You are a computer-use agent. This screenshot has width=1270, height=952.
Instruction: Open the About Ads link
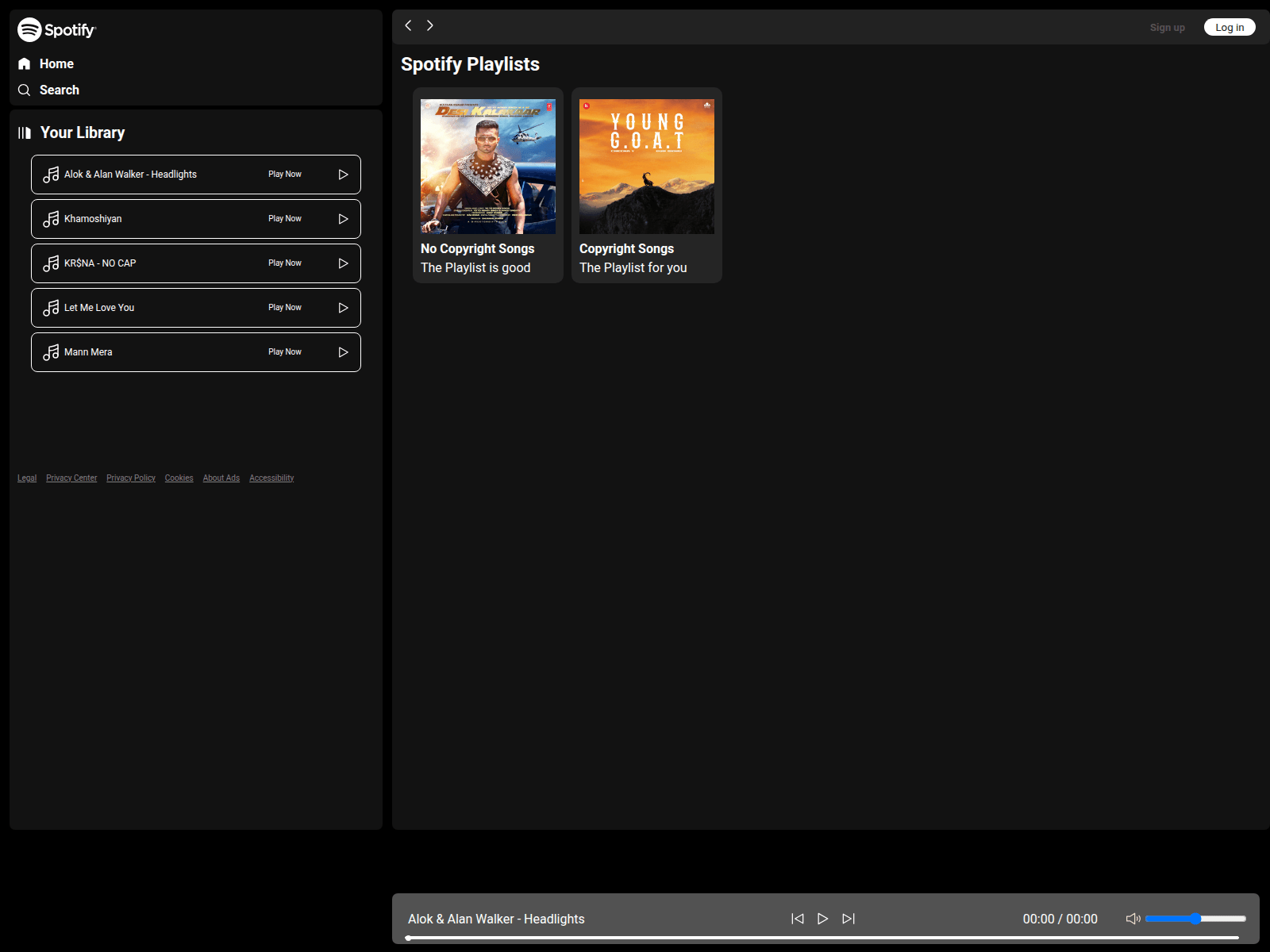(x=221, y=478)
